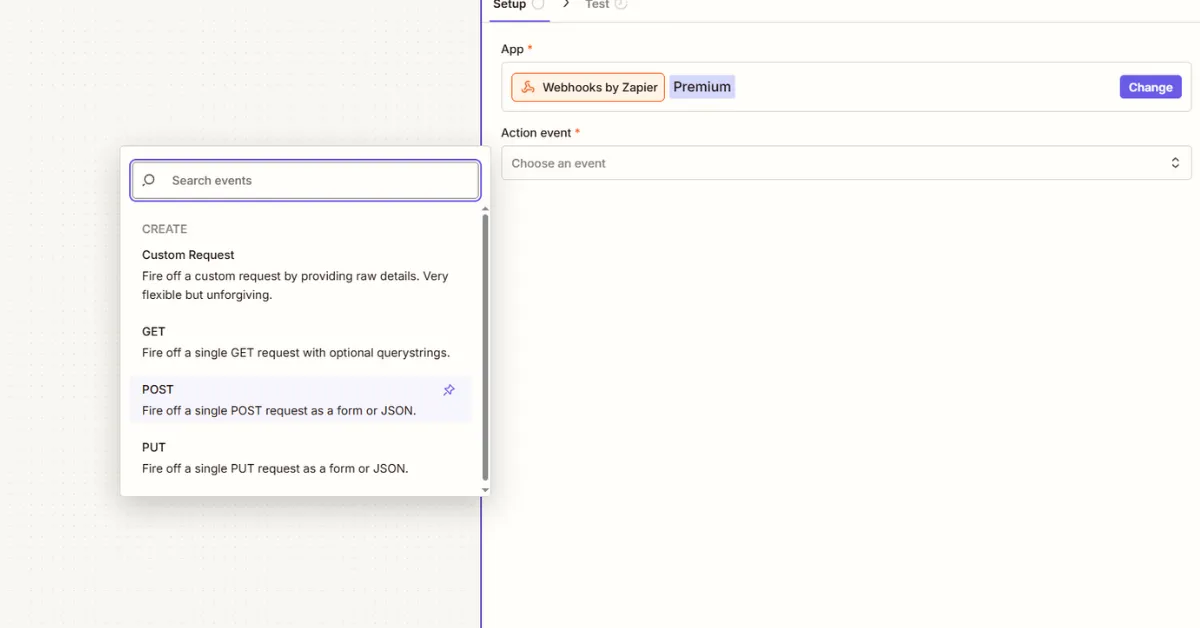Viewport: 1200px width, 628px height.
Task: Click the chevron arrow between Setup and Test
Action: (566, 4)
